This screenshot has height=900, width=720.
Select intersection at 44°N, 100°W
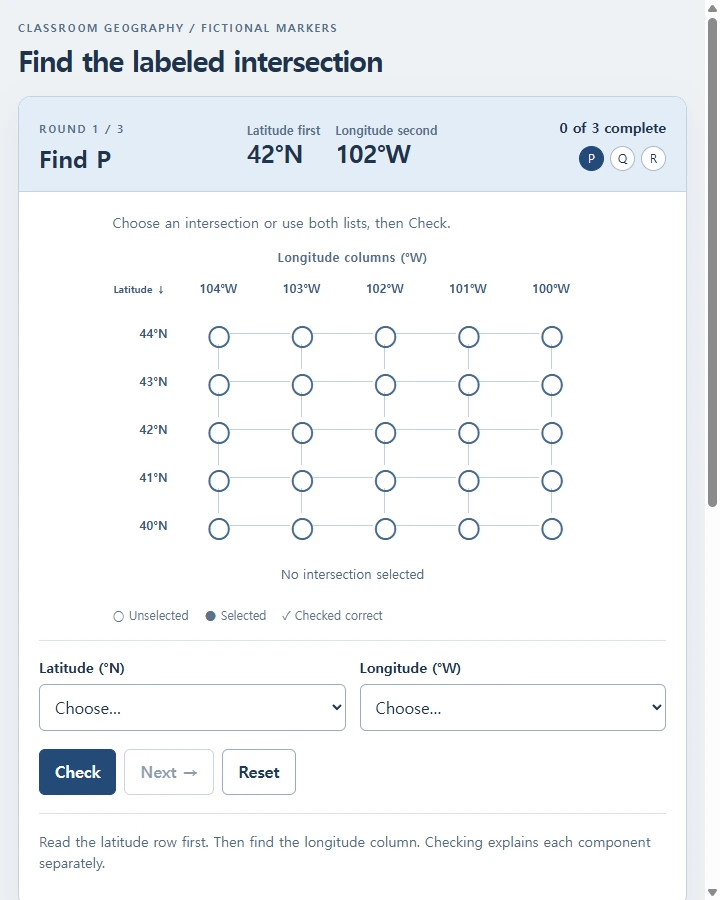pyautogui.click(x=552, y=337)
